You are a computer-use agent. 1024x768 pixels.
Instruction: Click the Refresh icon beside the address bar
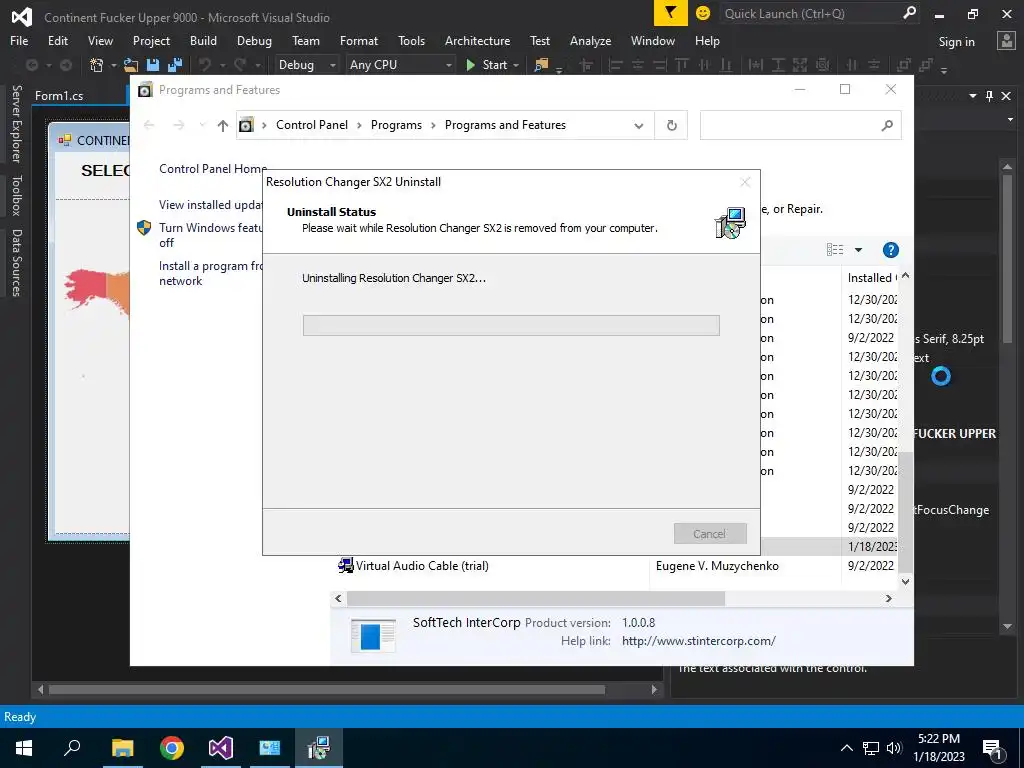[x=671, y=125]
